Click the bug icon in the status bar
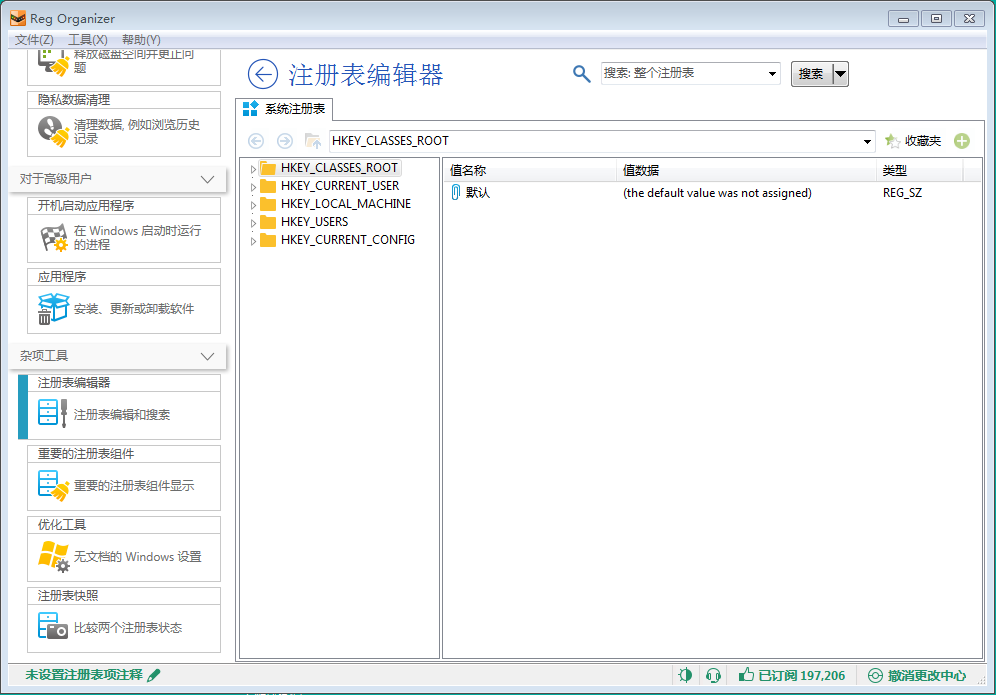This screenshot has width=996, height=695. [x=685, y=676]
